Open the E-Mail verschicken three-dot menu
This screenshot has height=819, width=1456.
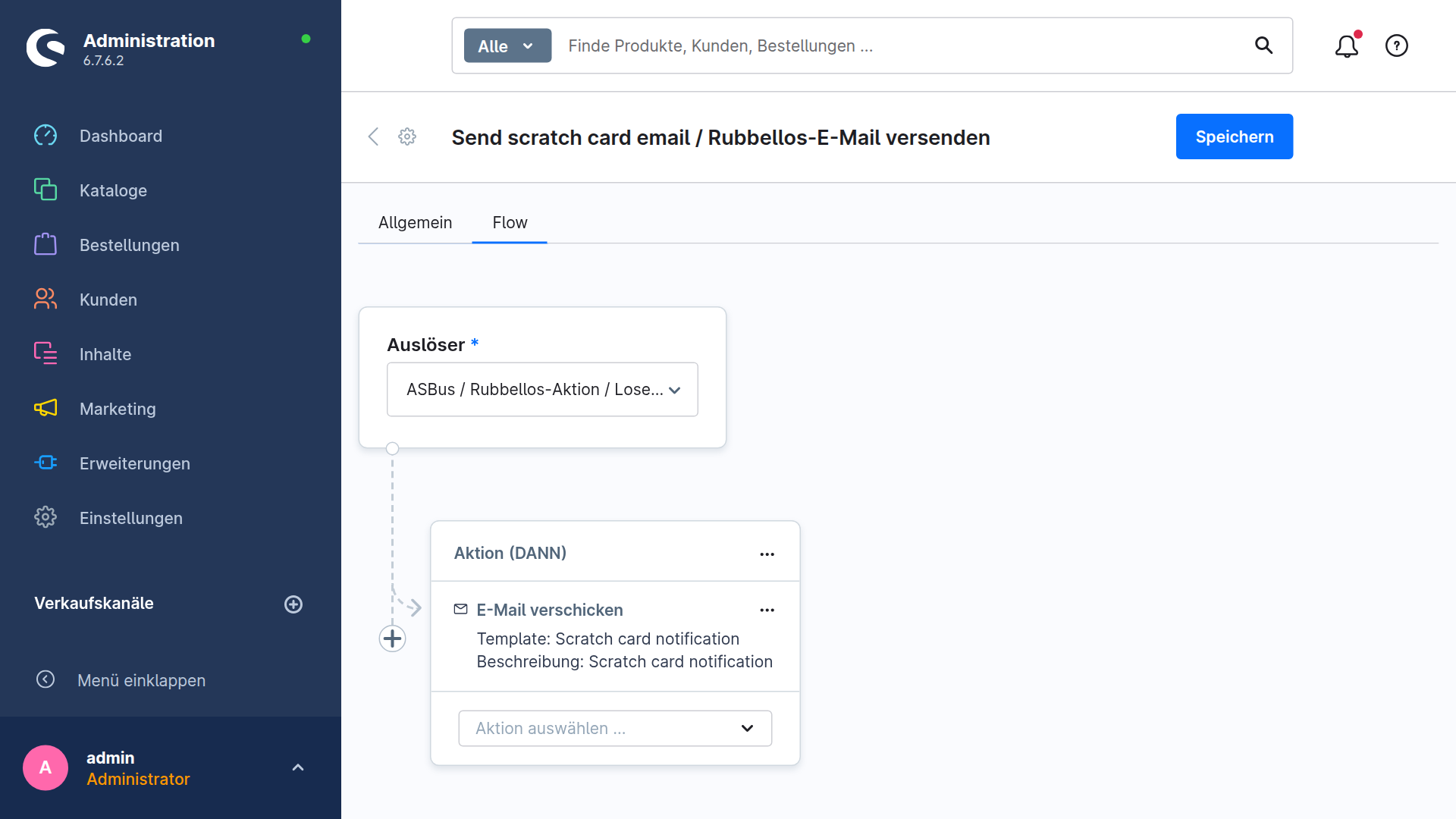(x=767, y=610)
